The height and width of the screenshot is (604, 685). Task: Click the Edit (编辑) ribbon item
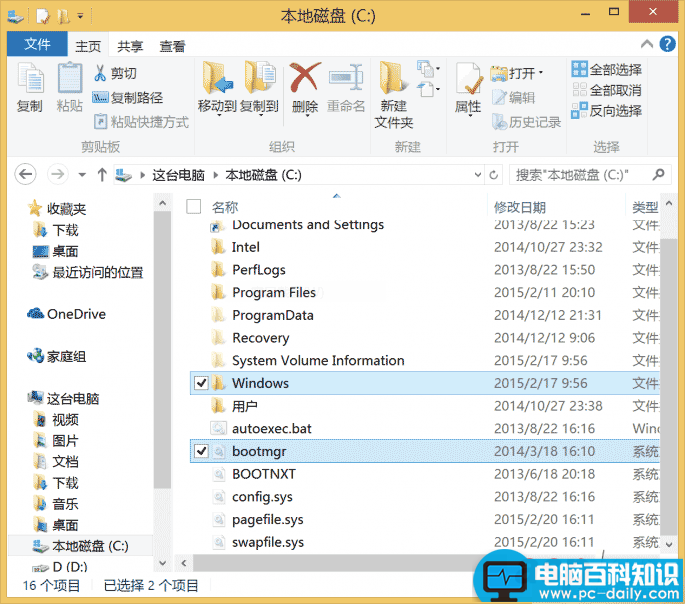click(513, 97)
